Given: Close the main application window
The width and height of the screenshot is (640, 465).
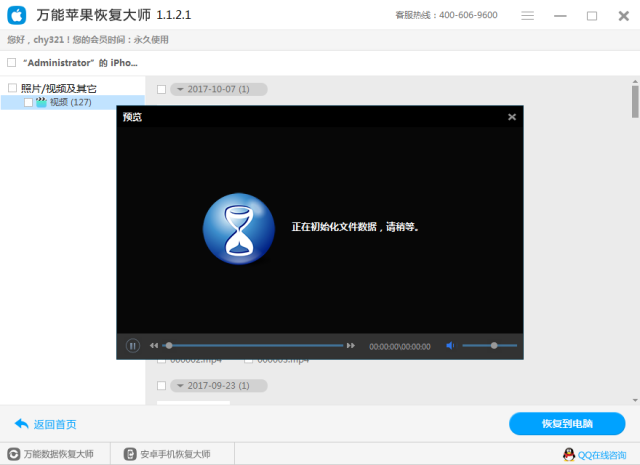Looking at the screenshot, I should (x=624, y=16).
